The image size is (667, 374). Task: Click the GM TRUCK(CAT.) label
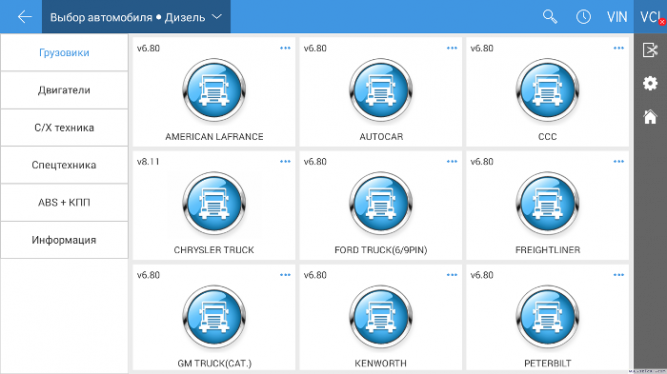click(214, 363)
